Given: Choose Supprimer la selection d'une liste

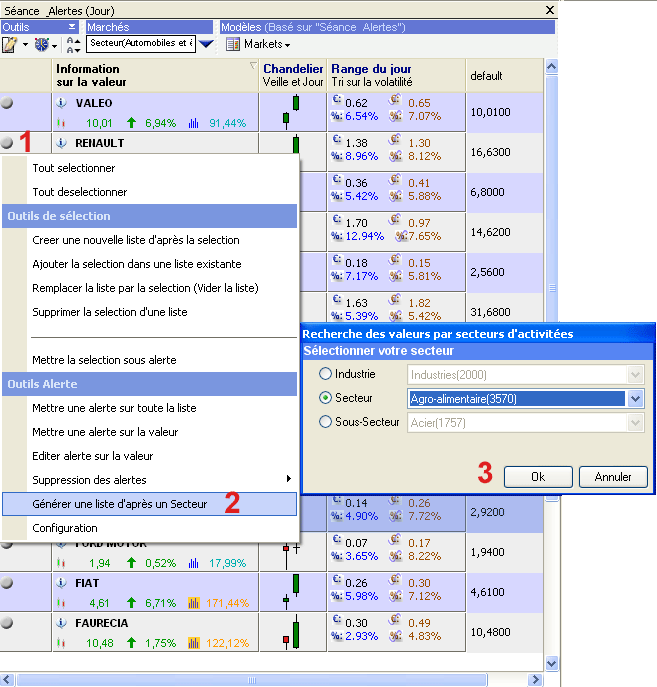Looking at the screenshot, I should (149, 312).
